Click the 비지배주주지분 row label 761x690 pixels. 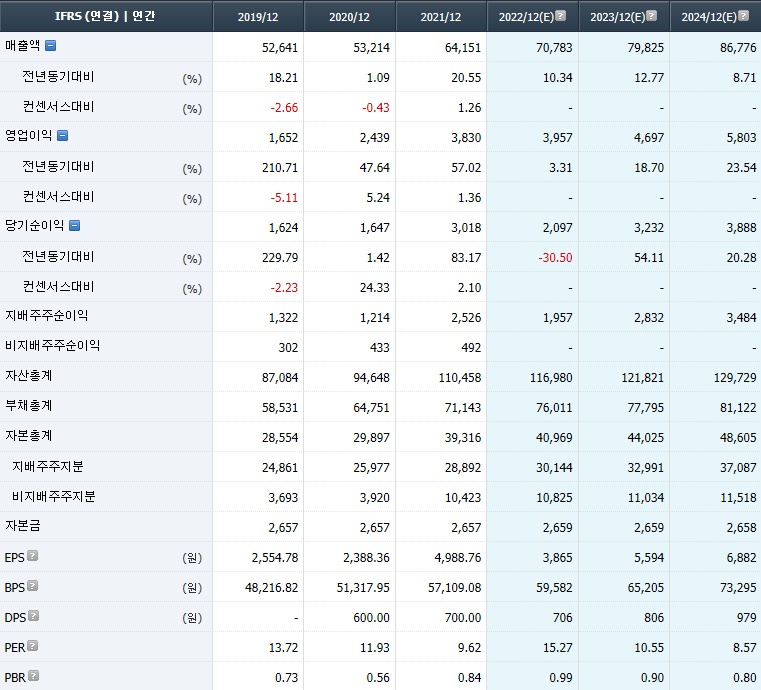[53, 496]
